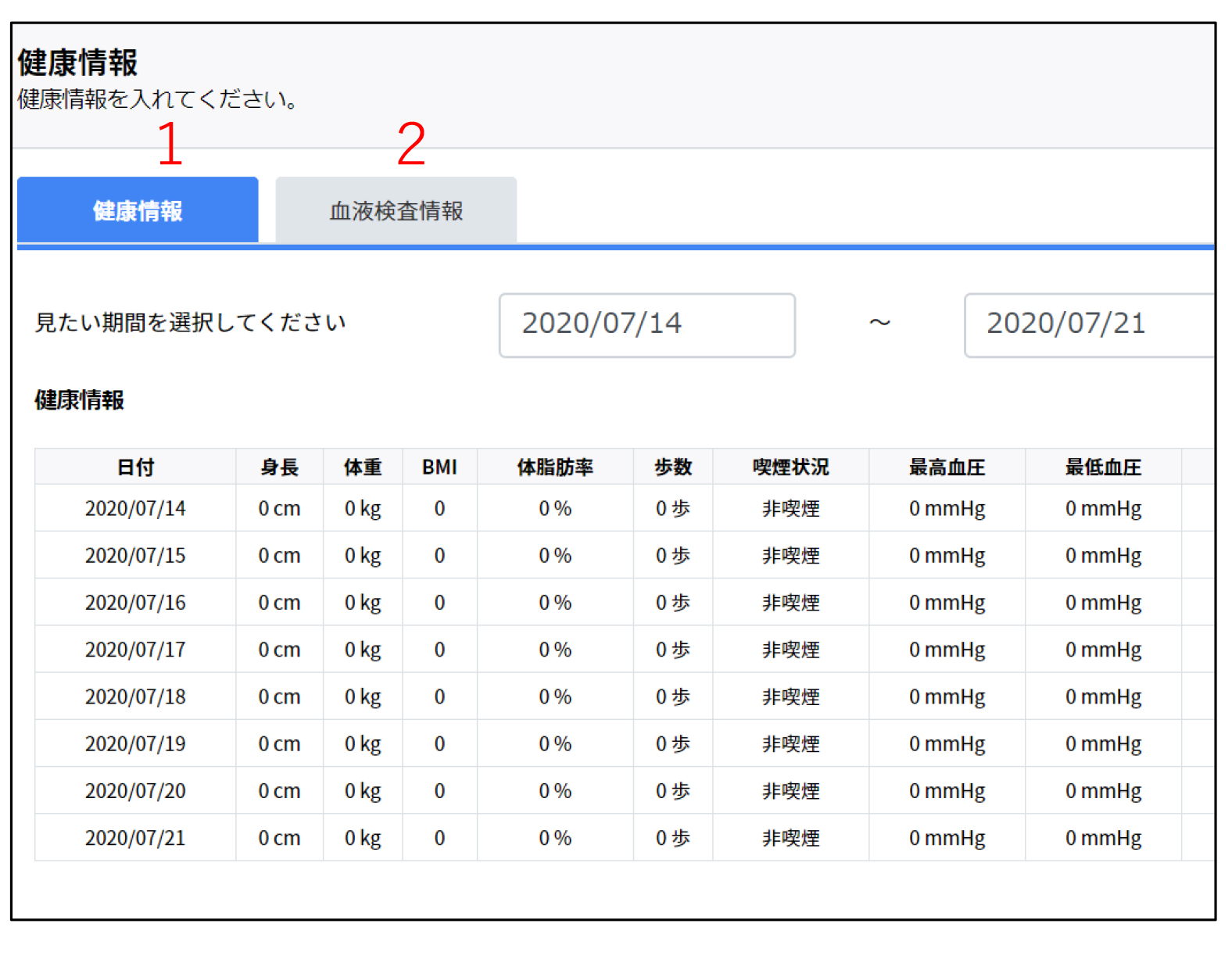1232x963 pixels.
Task: Click the date cell 2020/07/21 in table
Action: pyautogui.click(x=135, y=837)
